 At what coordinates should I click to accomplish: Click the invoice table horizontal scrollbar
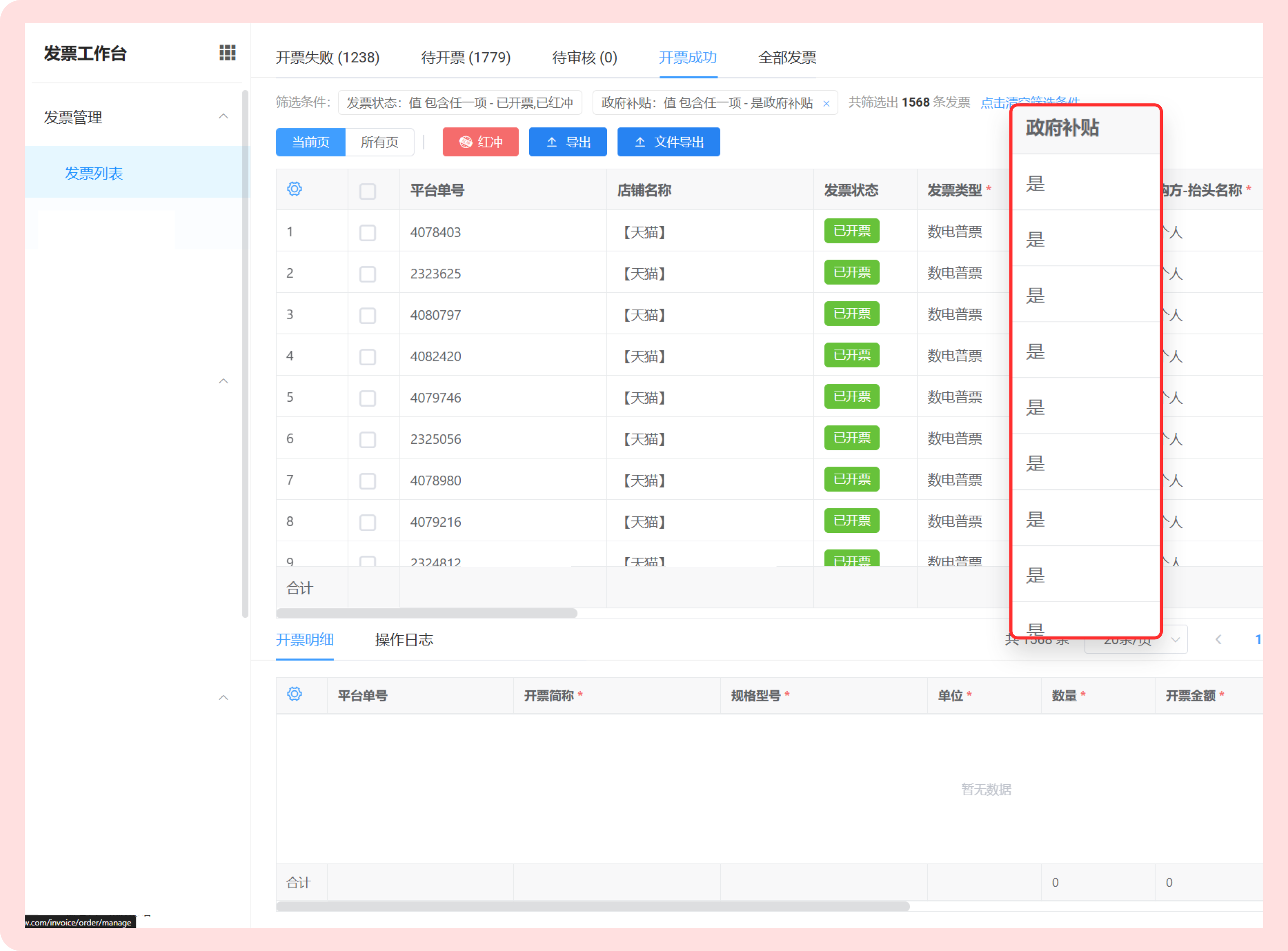pyautogui.click(x=426, y=613)
